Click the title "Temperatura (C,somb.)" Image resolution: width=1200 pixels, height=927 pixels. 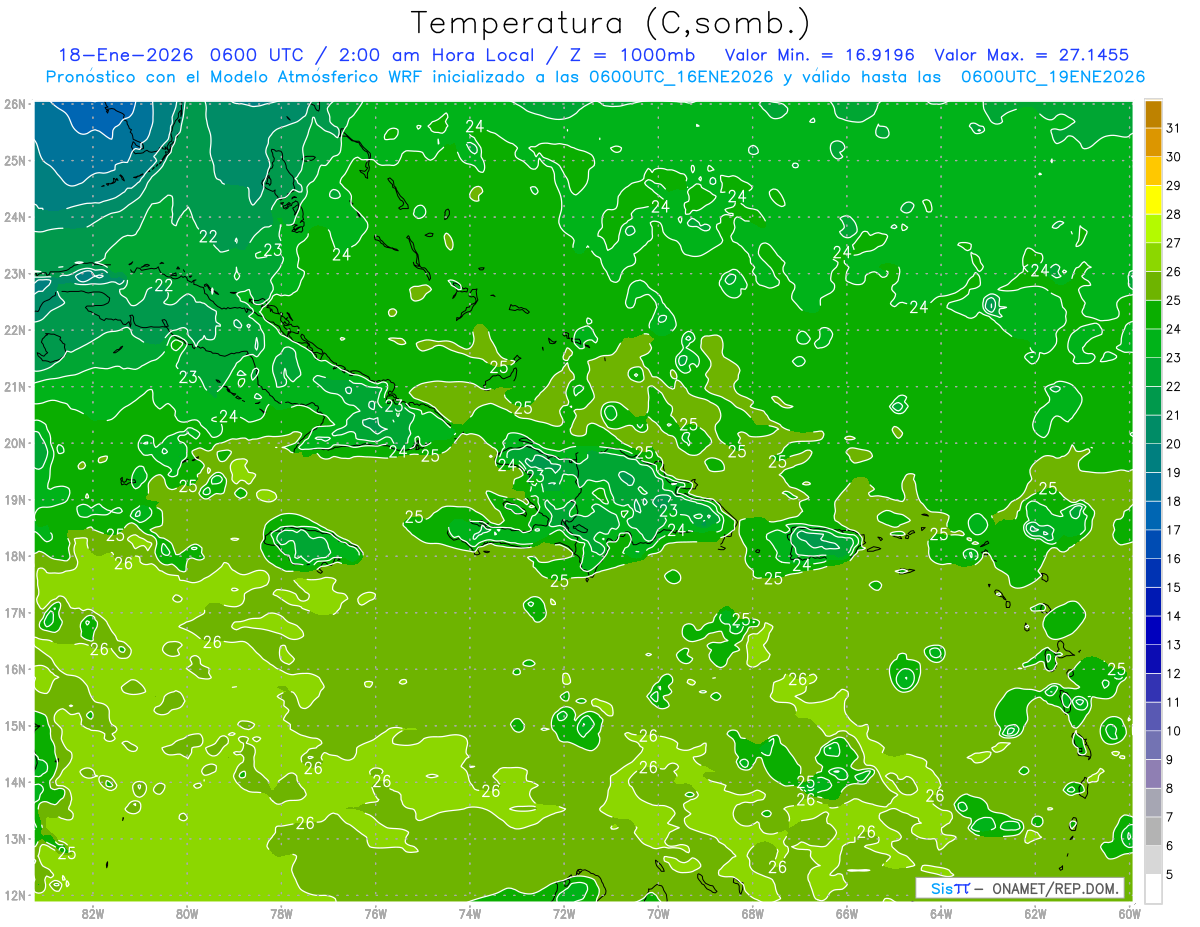(x=610, y=23)
